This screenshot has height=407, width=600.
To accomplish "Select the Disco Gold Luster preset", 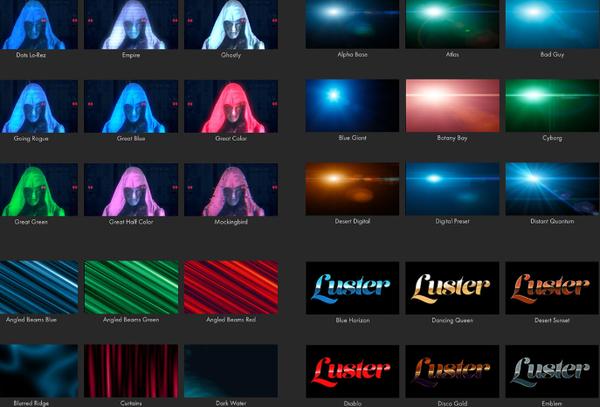I will click(x=452, y=371).
